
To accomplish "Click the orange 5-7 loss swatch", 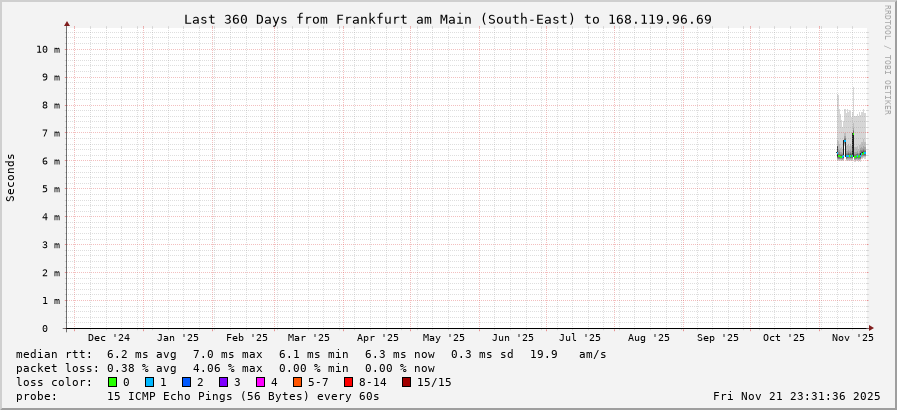I will (298, 382).
